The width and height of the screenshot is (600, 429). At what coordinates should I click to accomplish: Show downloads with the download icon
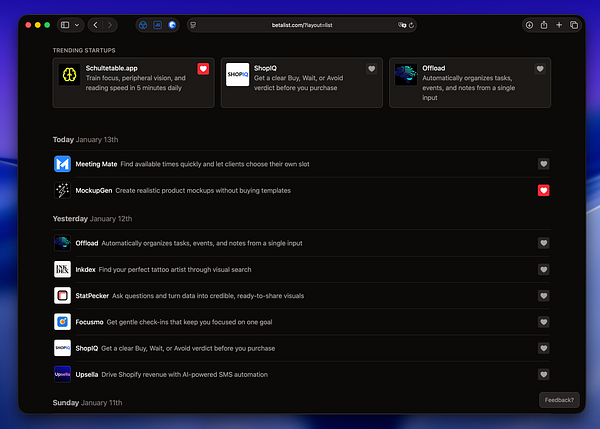[529, 25]
